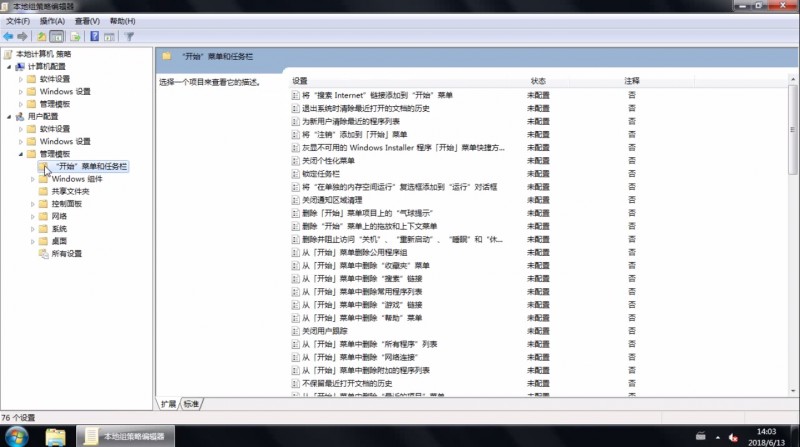The image size is (800, 447).
Task: Click the Filter funnel toolbar icon
Action: point(129,36)
